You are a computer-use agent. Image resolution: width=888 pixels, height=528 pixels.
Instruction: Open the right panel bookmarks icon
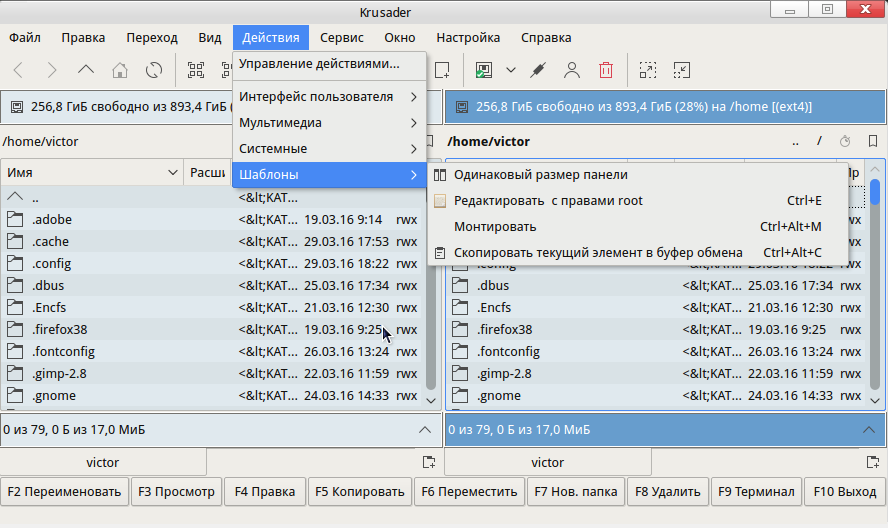pyautogui.click(x=873, y=142)
